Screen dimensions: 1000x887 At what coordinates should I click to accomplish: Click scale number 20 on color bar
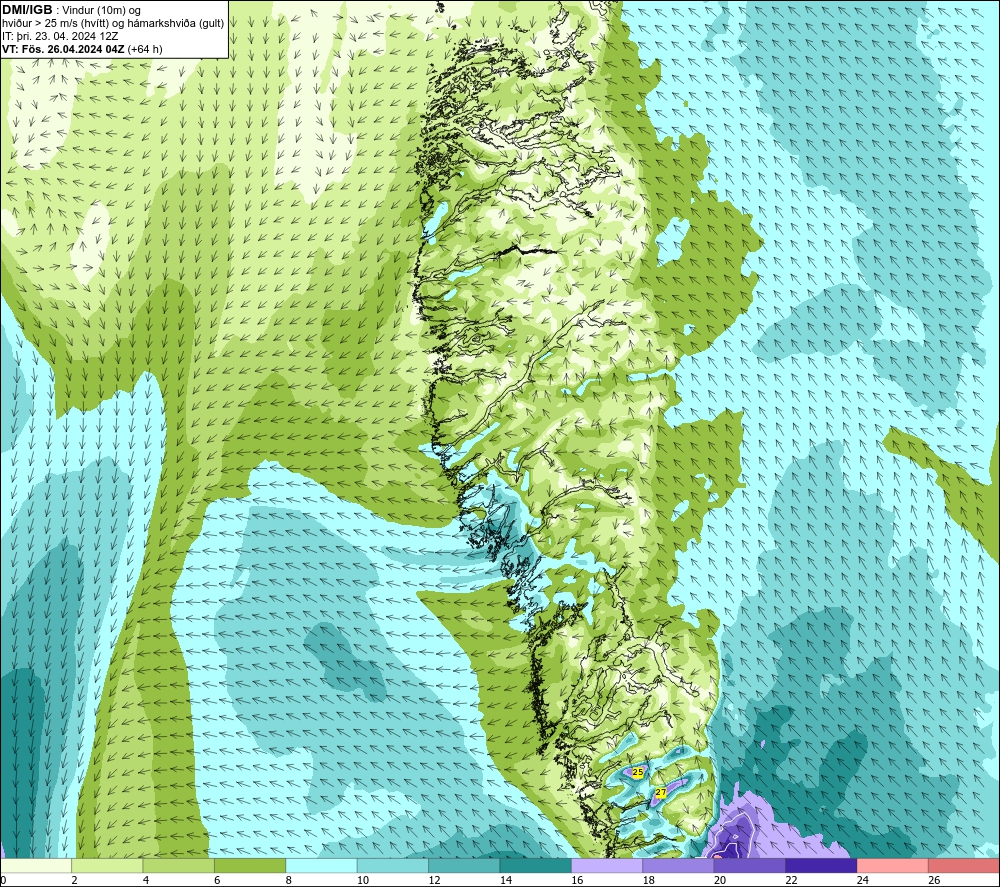(x=720, y=880)
